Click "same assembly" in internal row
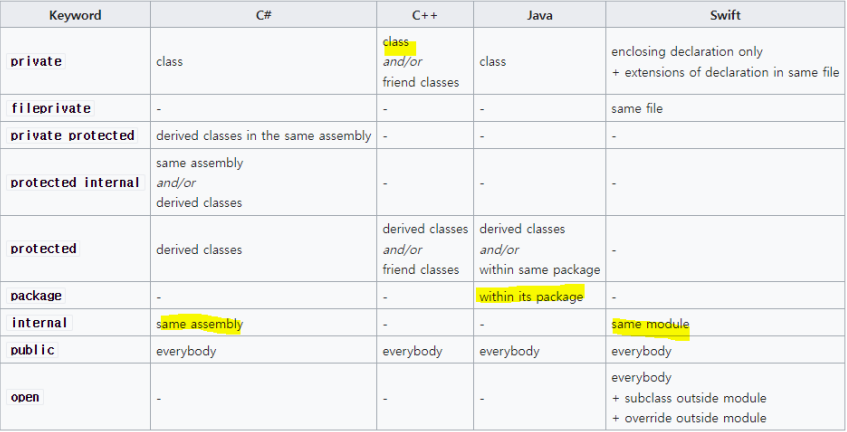This screenshot has width=847, height=432. click(x=199, y=324)
